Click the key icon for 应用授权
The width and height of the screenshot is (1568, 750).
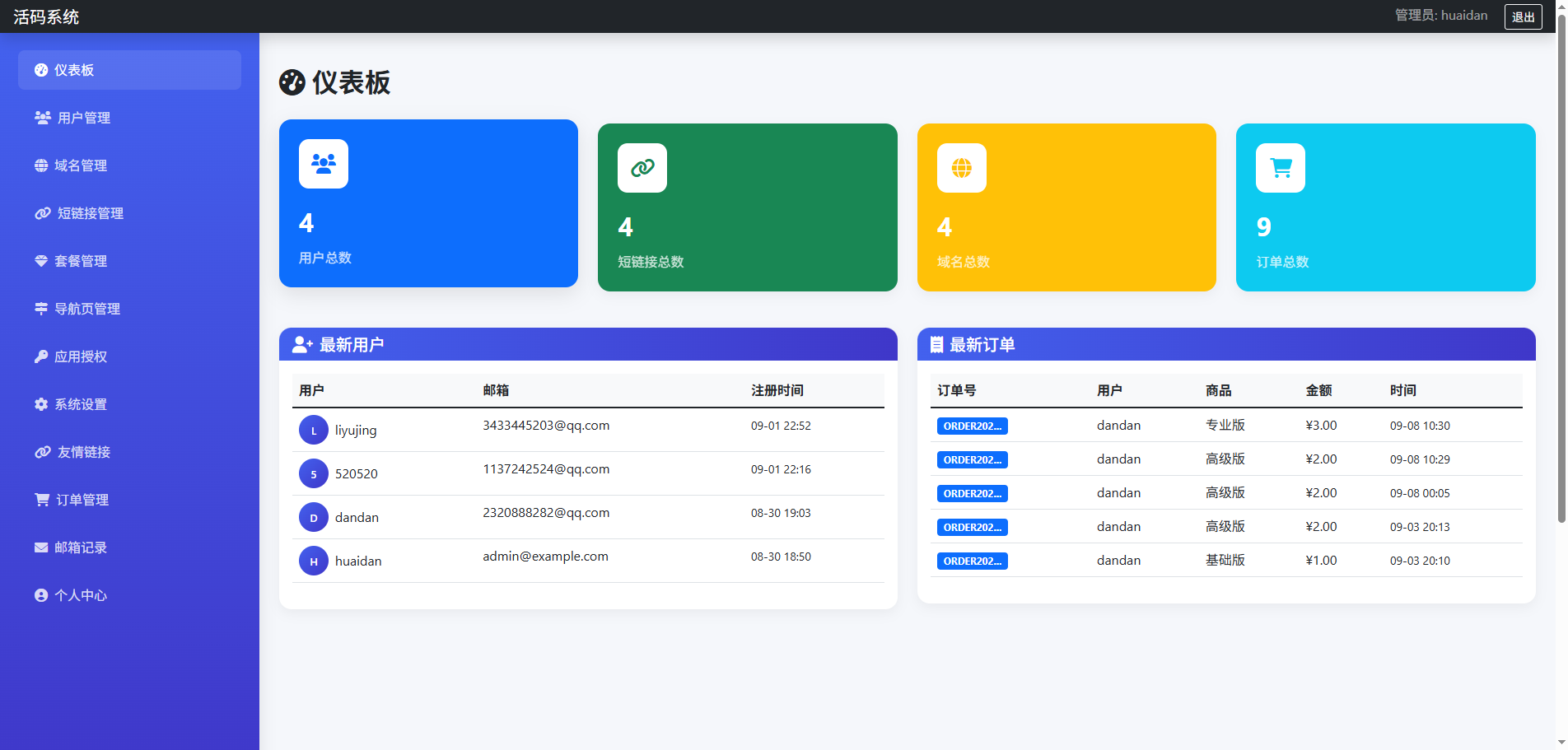(41, 356)
